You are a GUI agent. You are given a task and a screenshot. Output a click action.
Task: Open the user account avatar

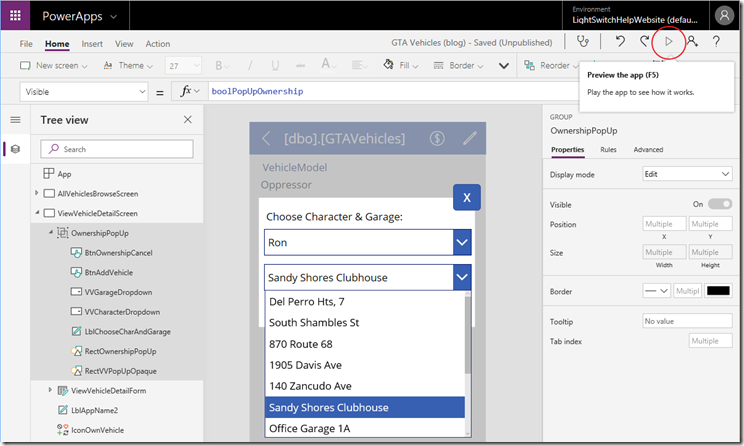click(724, 16)
